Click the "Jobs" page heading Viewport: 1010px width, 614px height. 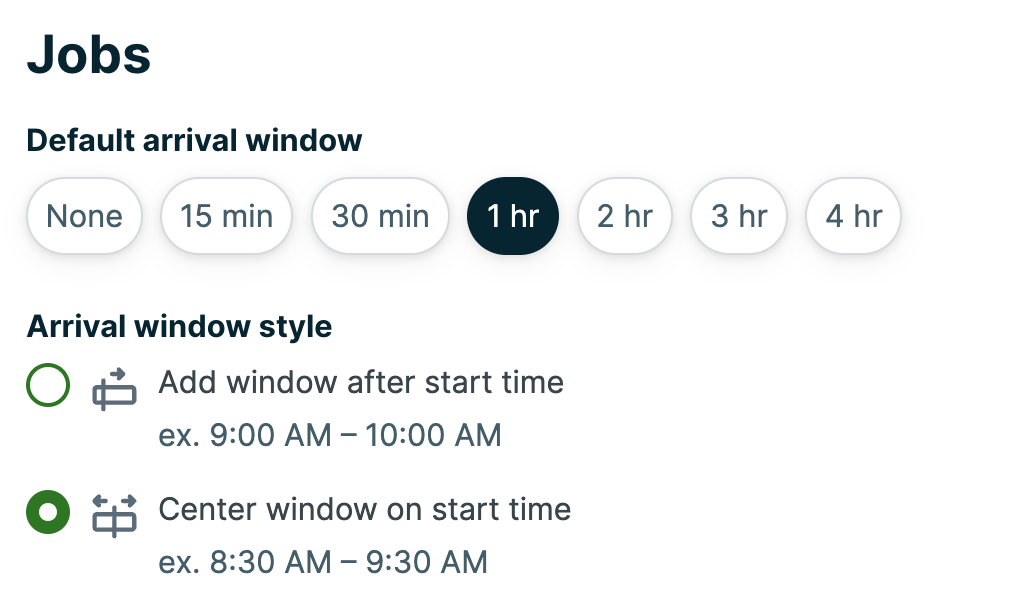pyautogui.click(x=89, y=55)
